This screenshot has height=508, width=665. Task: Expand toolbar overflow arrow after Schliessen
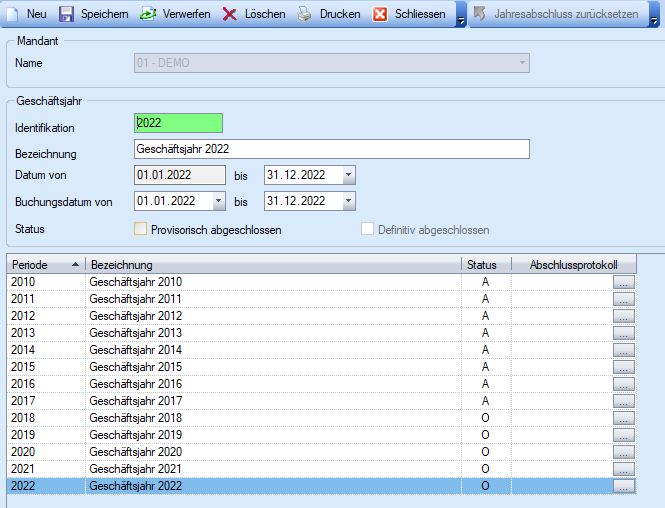[460, 17]
